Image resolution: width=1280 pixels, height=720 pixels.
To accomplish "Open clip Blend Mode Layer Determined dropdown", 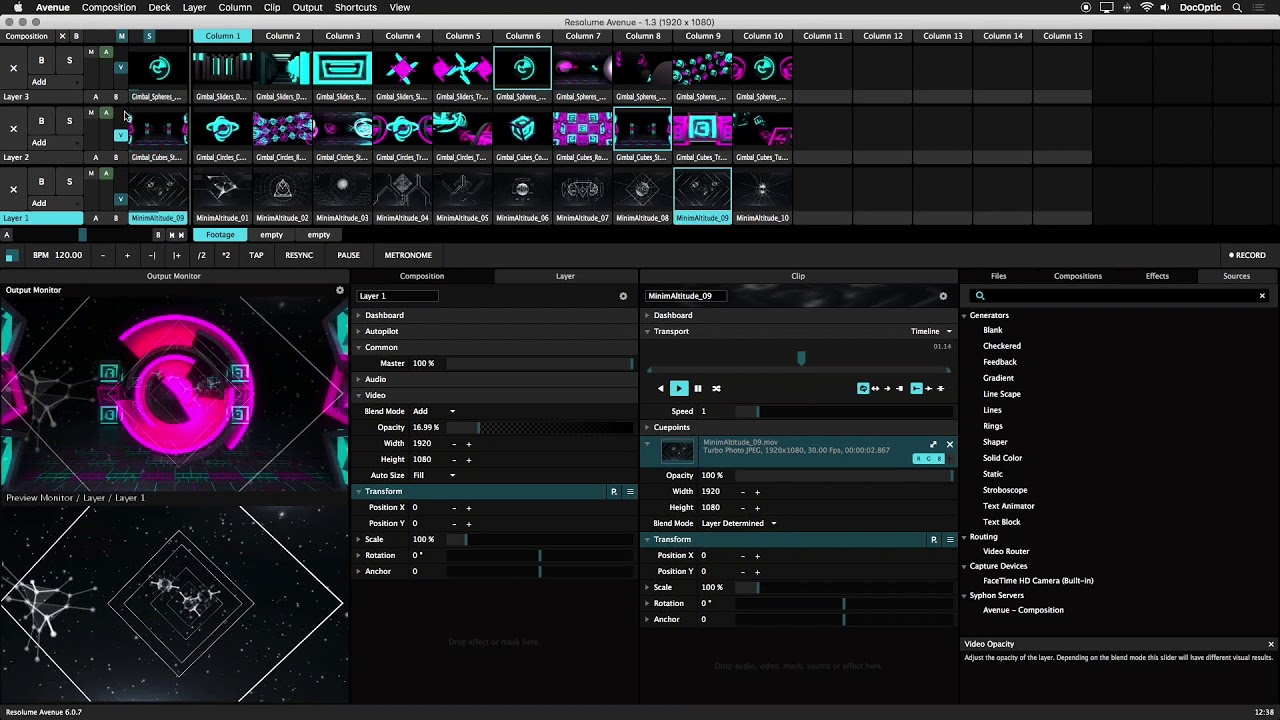I will click(739, 523).
